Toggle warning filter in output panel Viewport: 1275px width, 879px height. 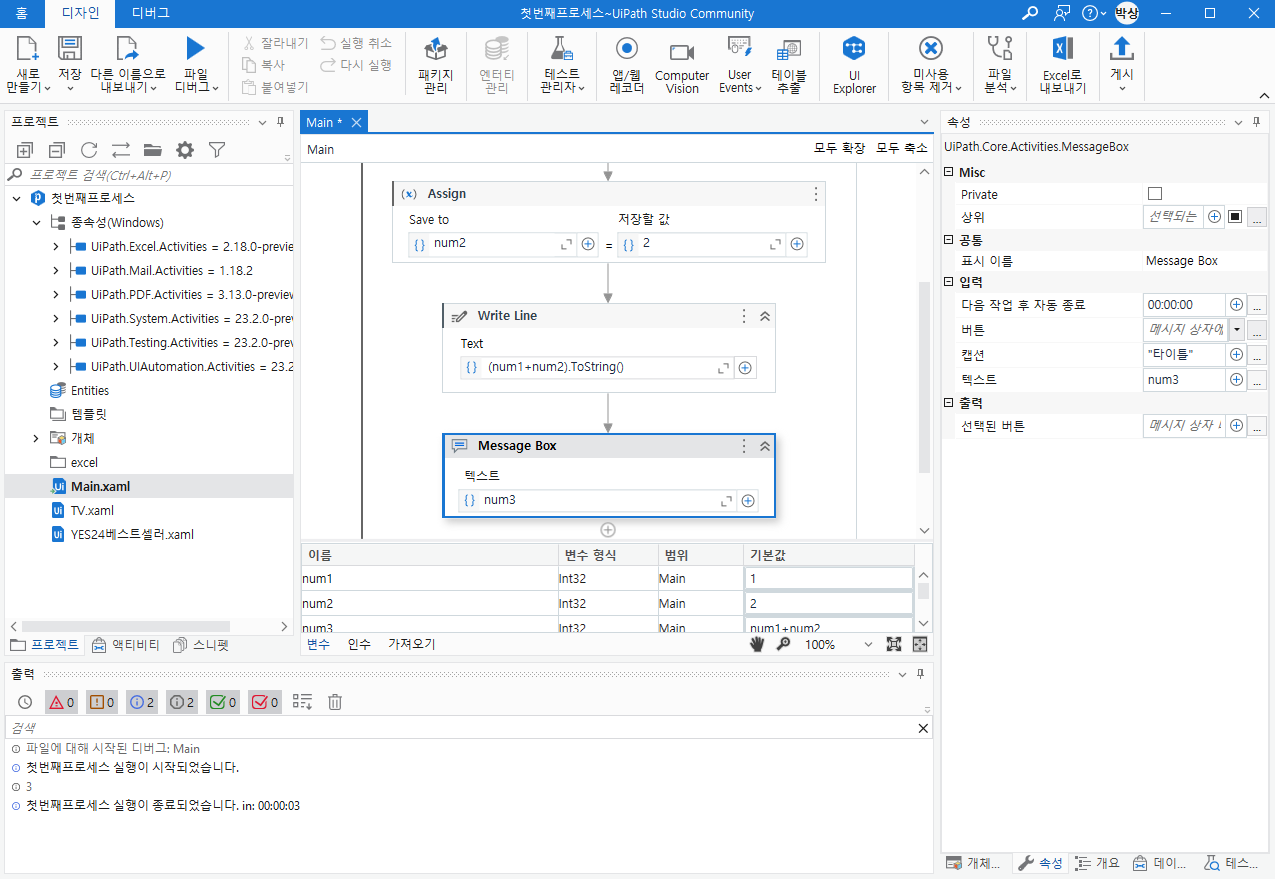(102, 702)
